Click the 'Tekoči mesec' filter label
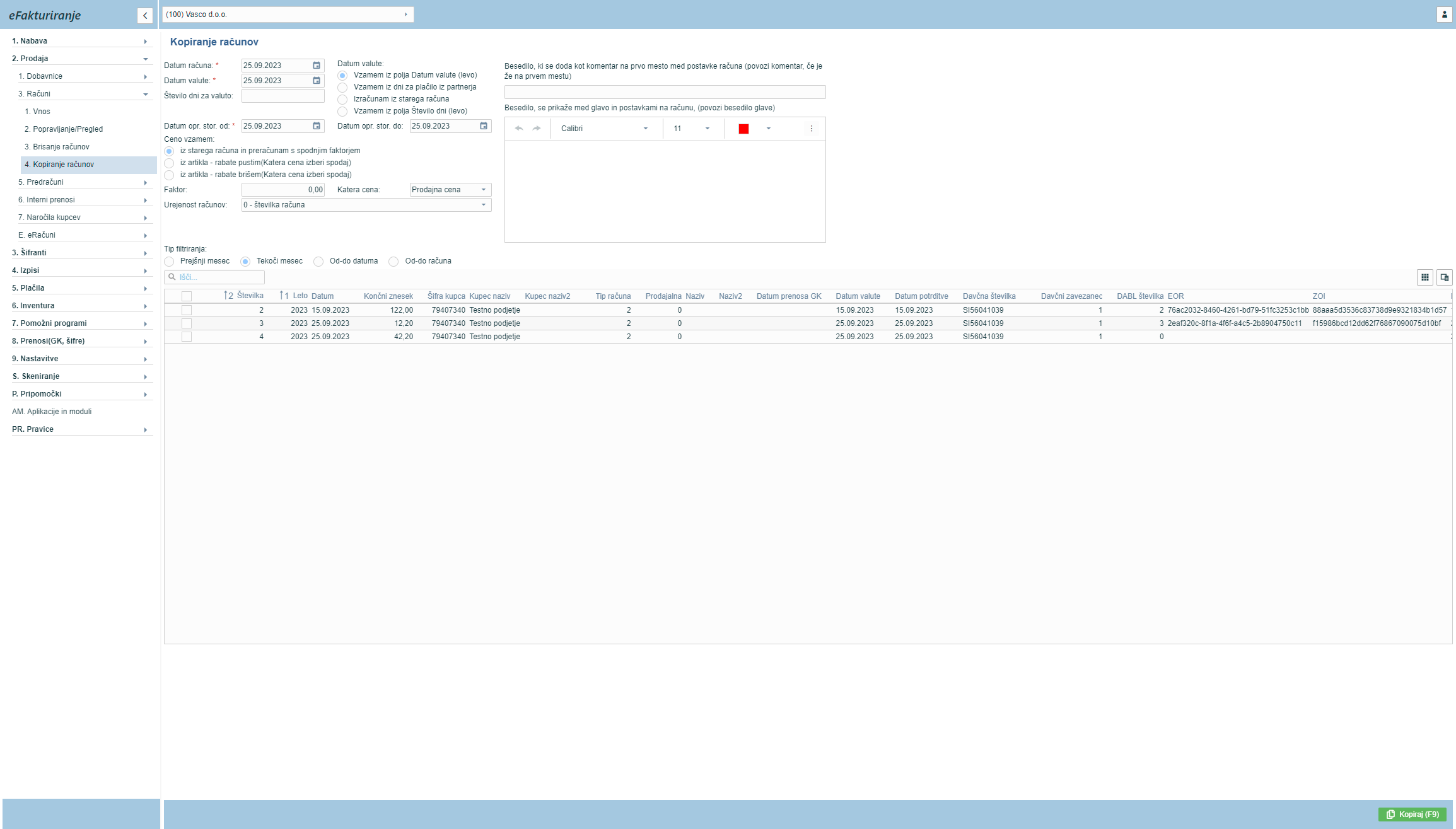Screen dimensions: 1456x829 tap(279, 261)
